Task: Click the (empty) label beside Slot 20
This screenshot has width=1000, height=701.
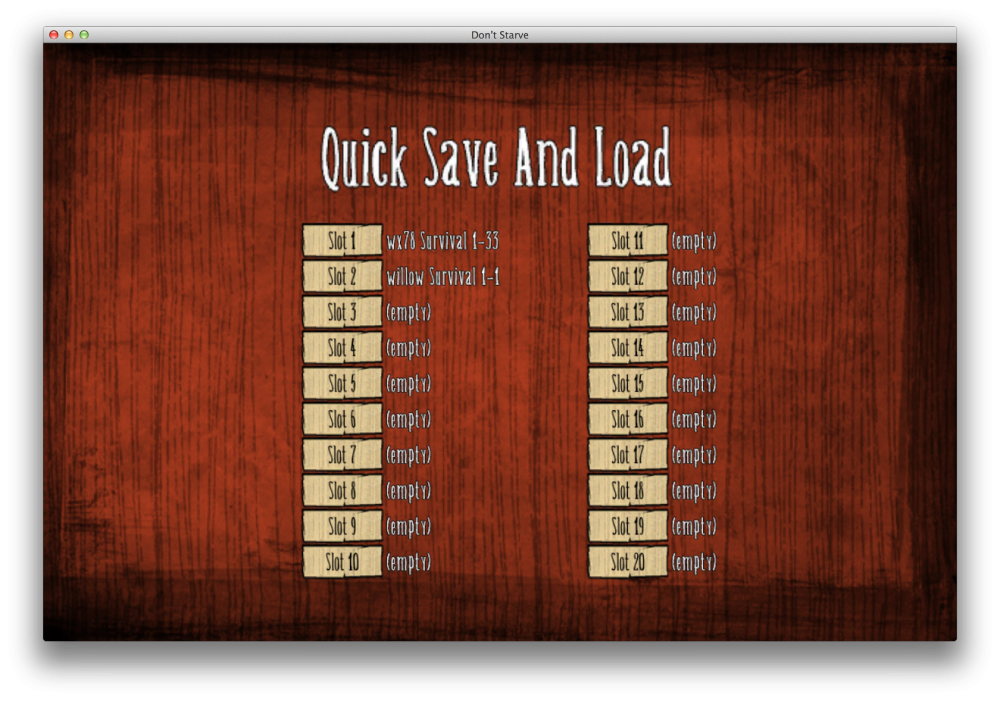Action: pos(694,563)
